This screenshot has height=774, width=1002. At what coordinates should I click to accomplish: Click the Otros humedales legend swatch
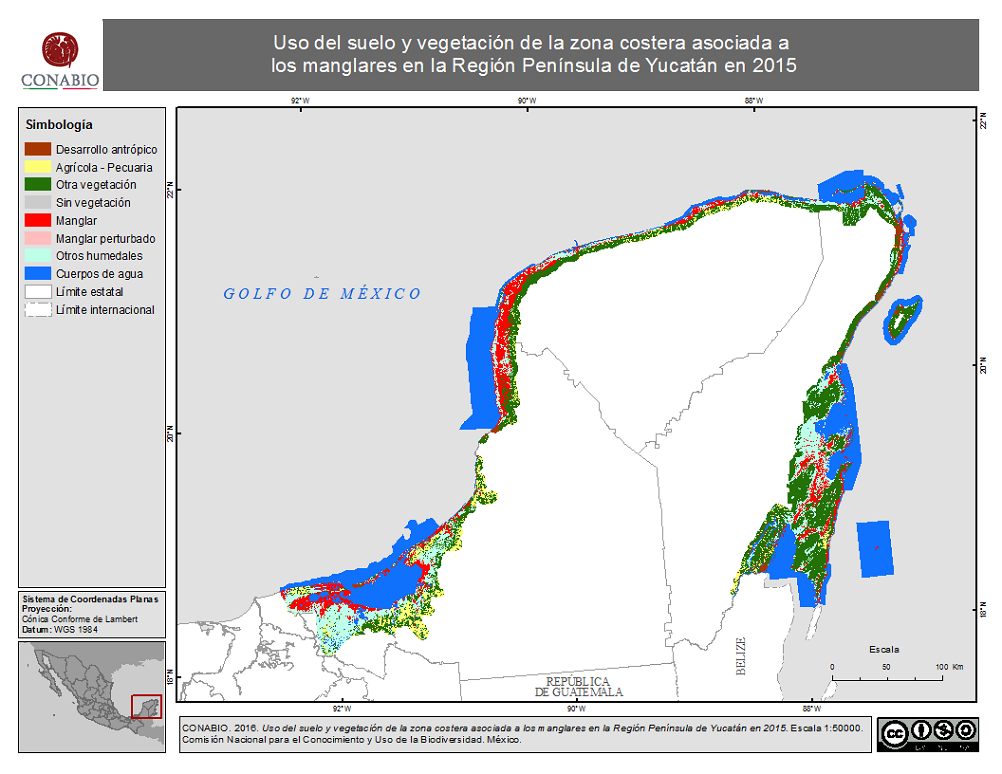pos(38,256)
